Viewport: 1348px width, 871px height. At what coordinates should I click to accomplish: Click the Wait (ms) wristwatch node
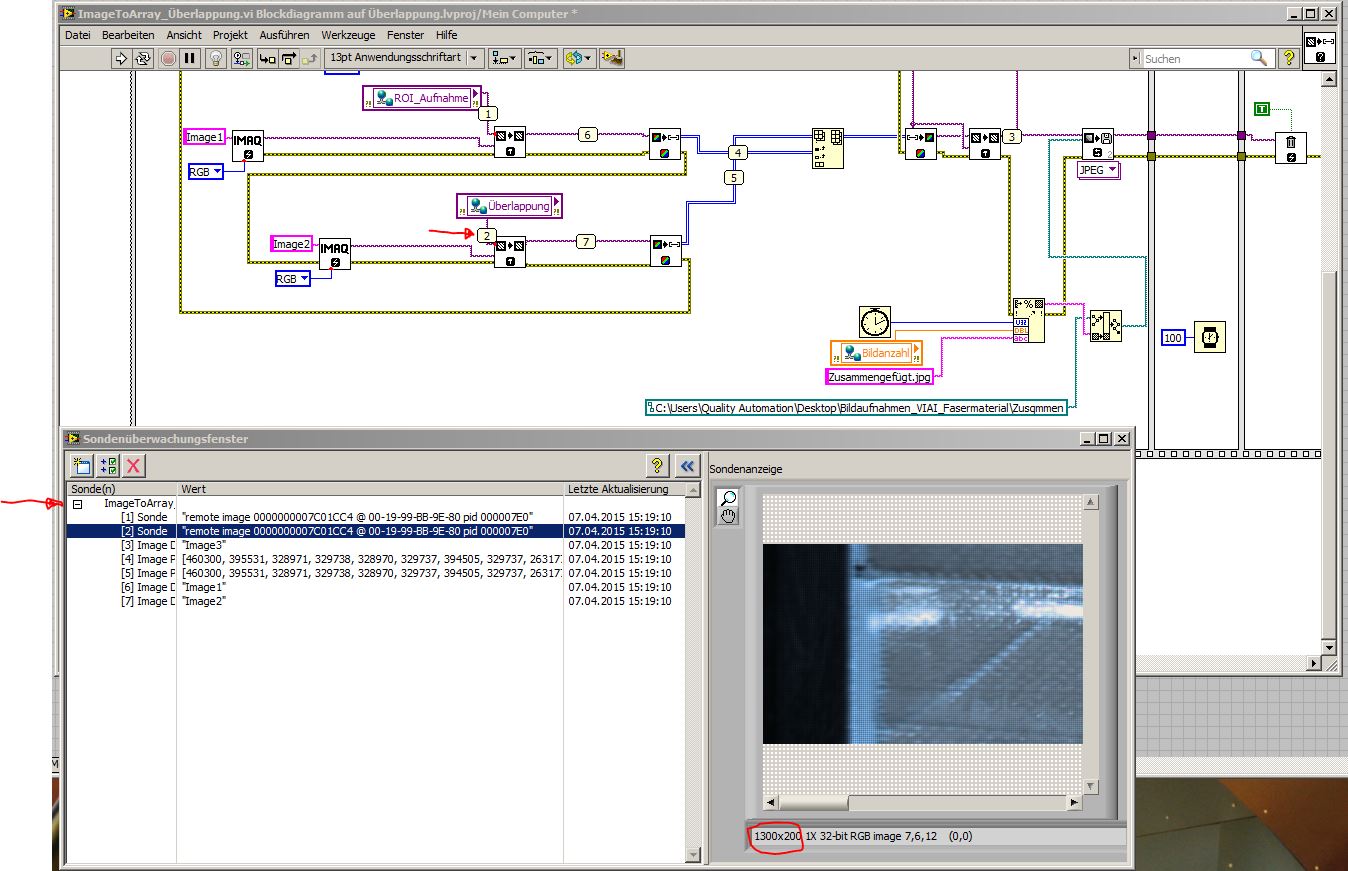(x=1210, y=337)
